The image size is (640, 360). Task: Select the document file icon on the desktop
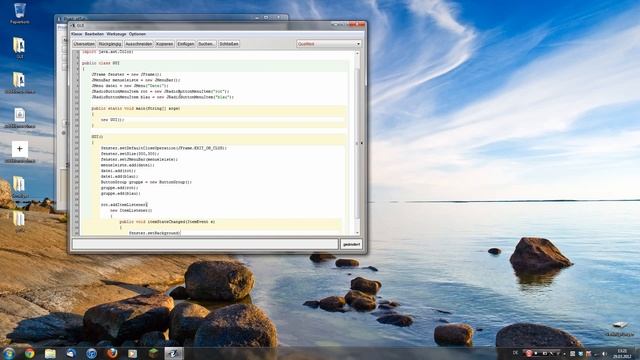tap(19, 118)
